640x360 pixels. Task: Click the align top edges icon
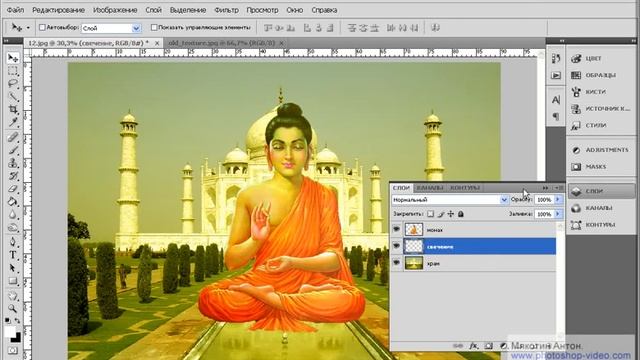(x=268, y=28)
